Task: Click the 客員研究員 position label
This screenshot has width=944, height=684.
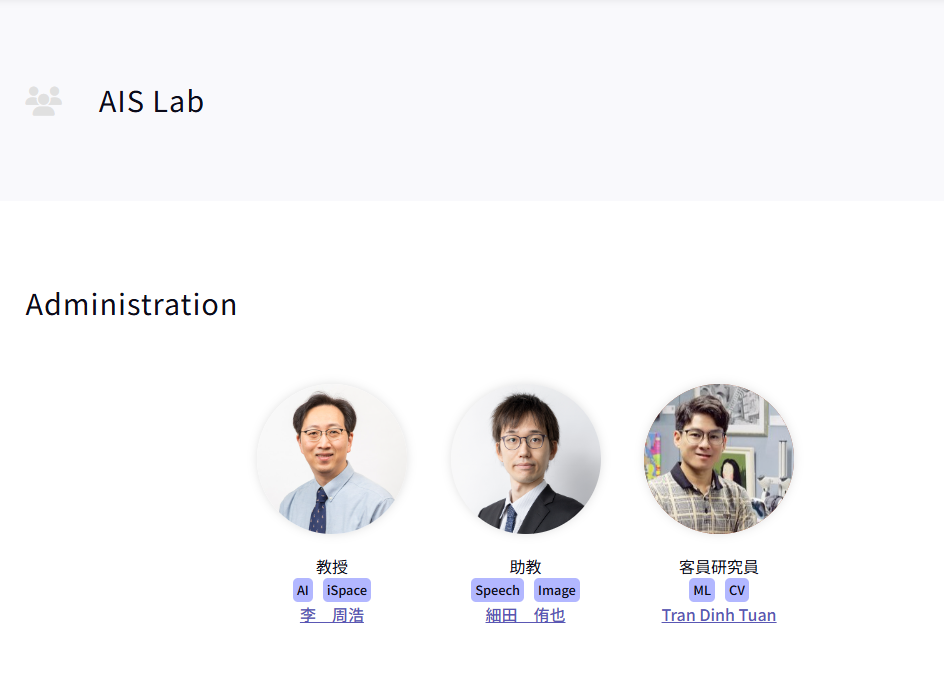Action: click(719, 567)
